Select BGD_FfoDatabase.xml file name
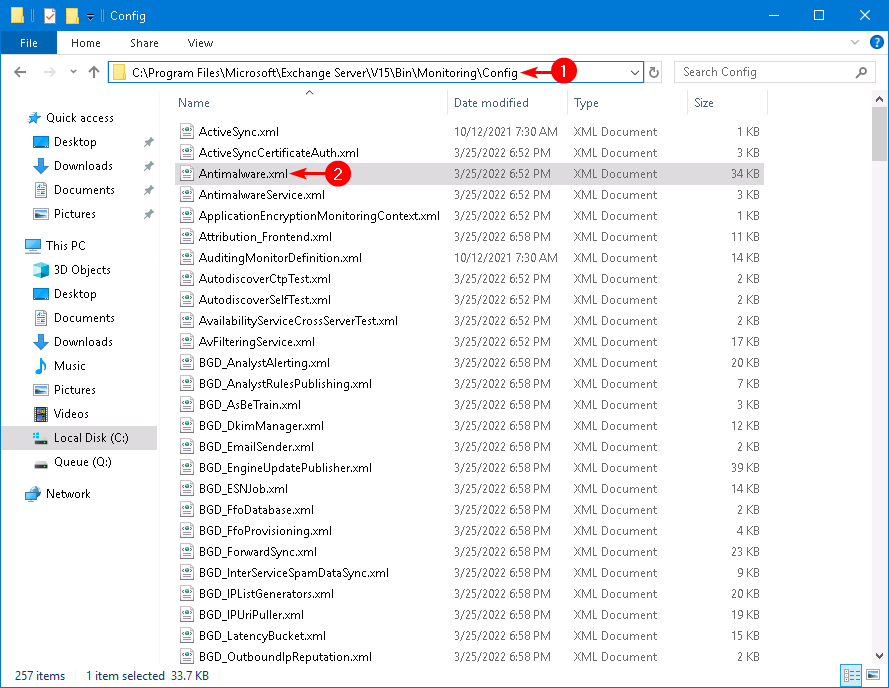Image resolution: width=889 pixels, height=688 pixels. [x=256, y=510]
